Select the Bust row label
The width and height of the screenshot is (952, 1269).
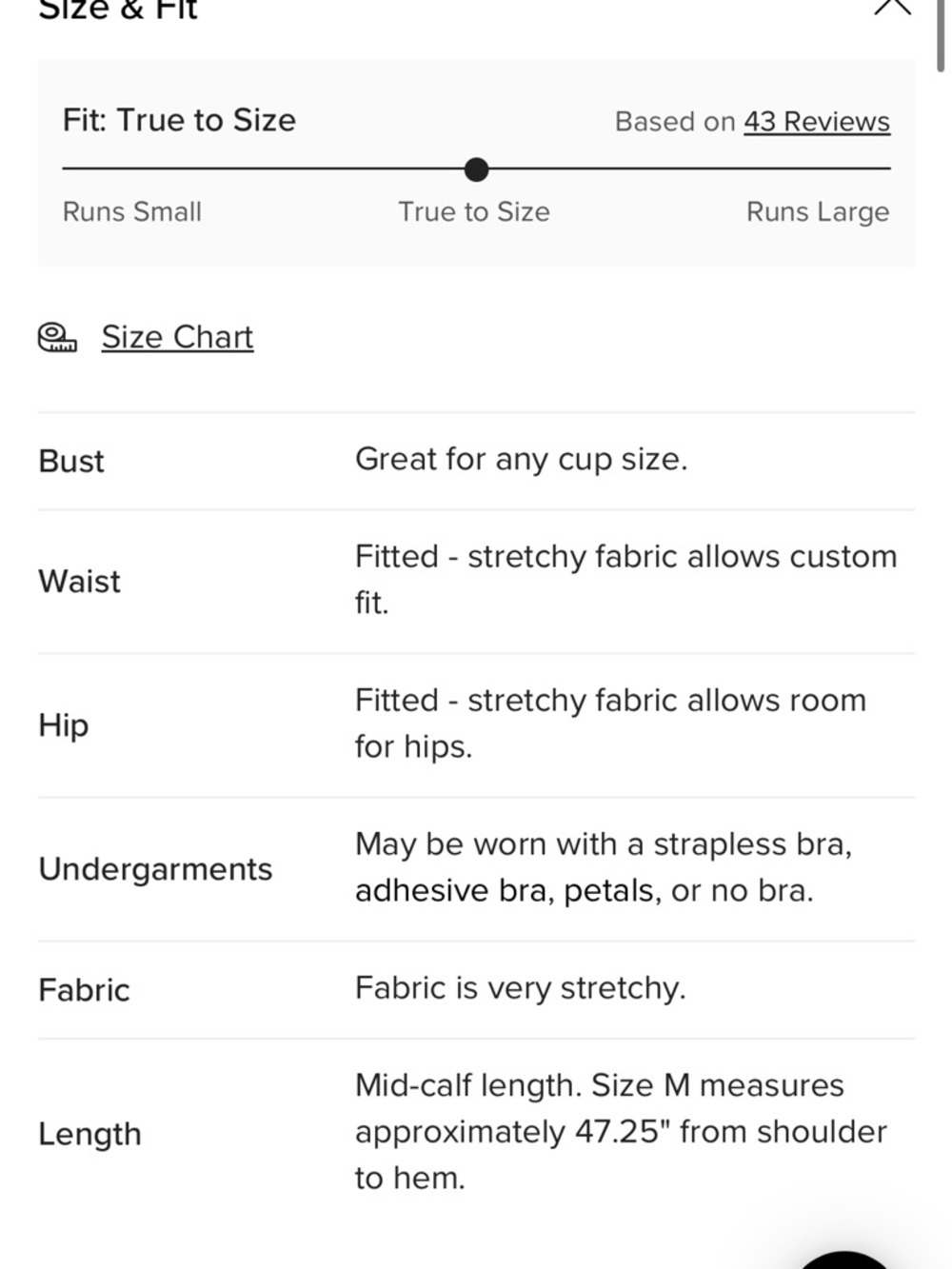tap(71, 461)
